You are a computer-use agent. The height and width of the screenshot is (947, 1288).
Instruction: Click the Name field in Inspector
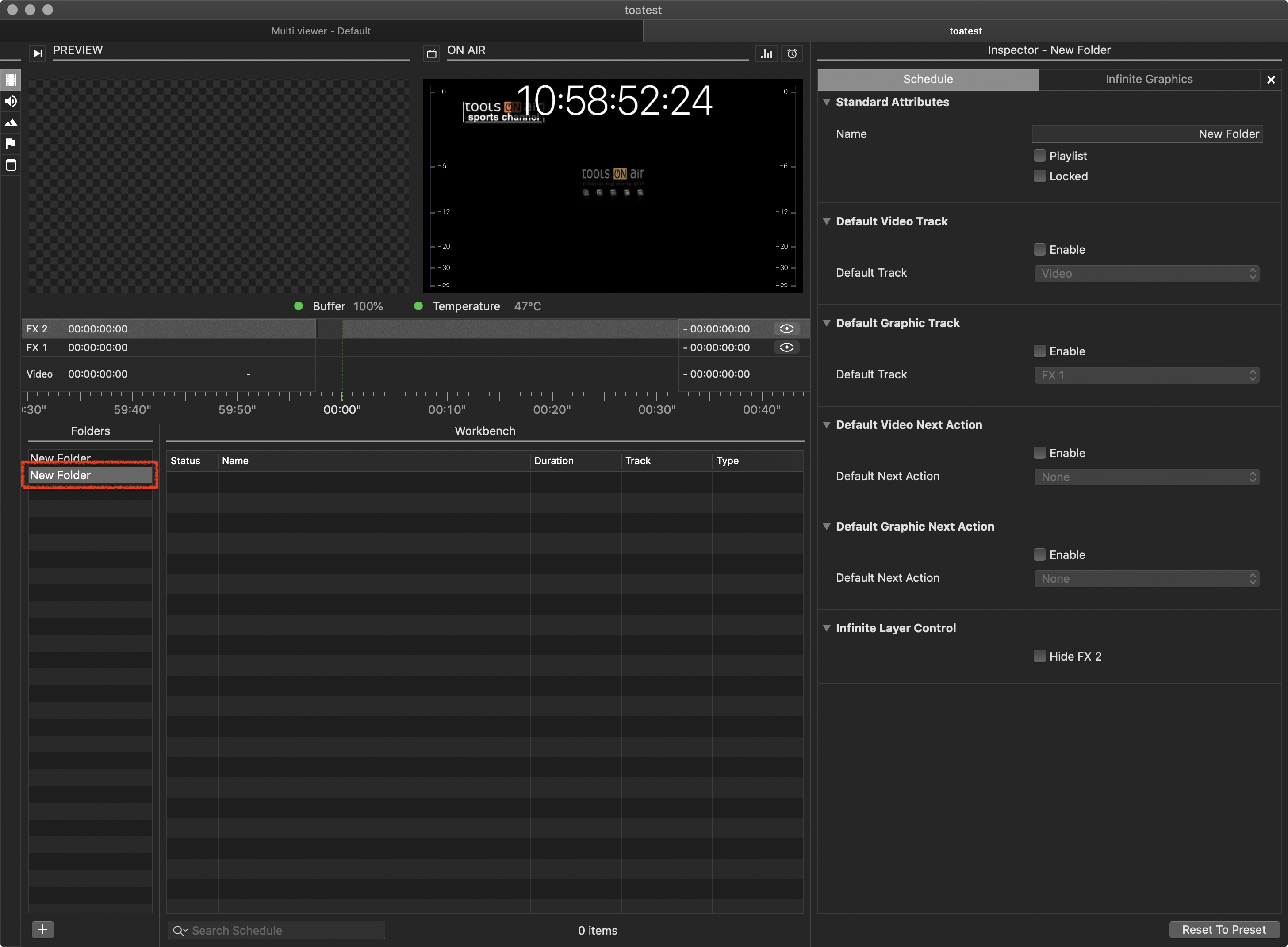tap(1147, 134)
